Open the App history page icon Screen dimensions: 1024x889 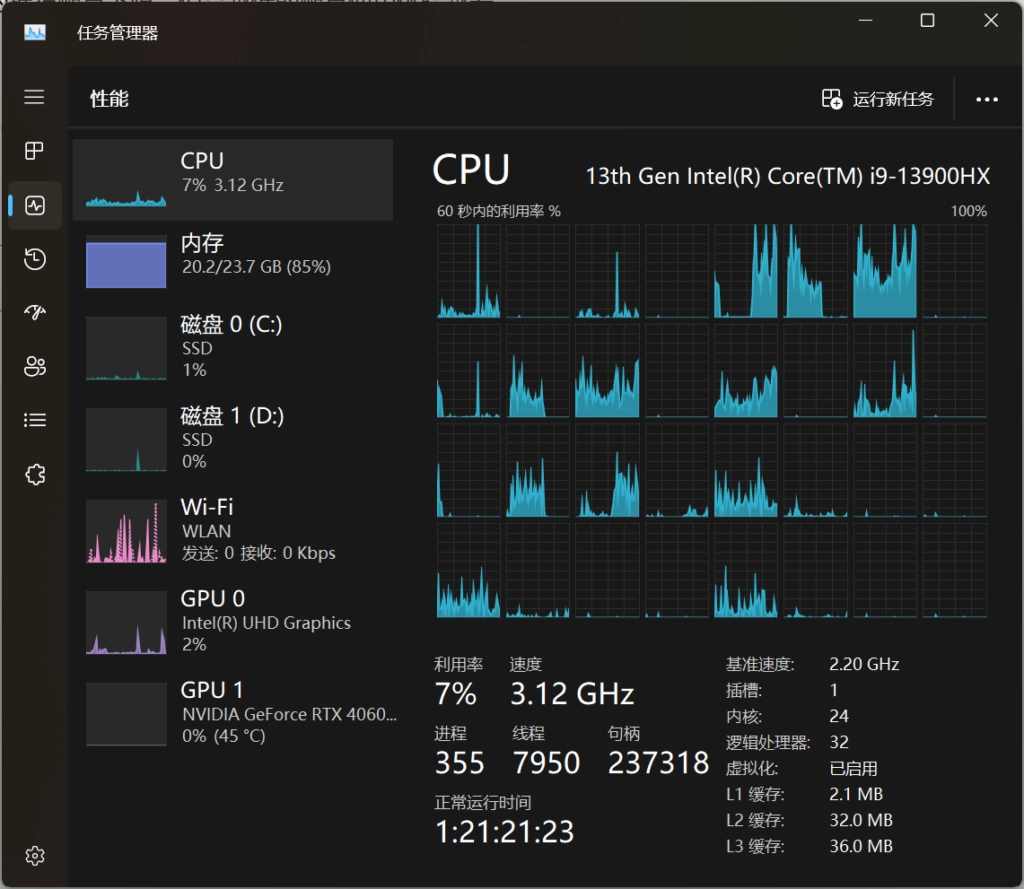point(35,260)
